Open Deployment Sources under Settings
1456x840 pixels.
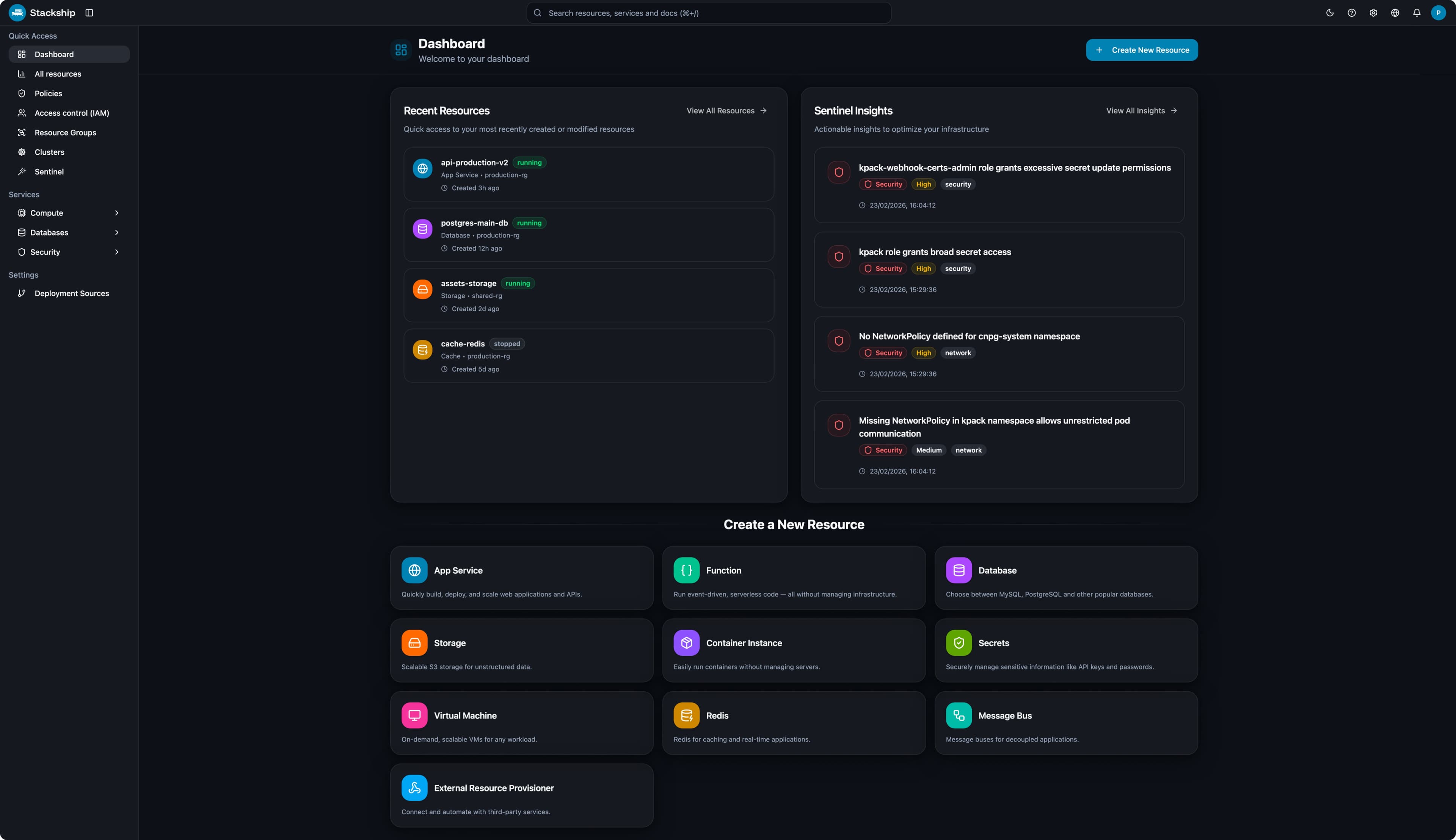click(72, 293)
